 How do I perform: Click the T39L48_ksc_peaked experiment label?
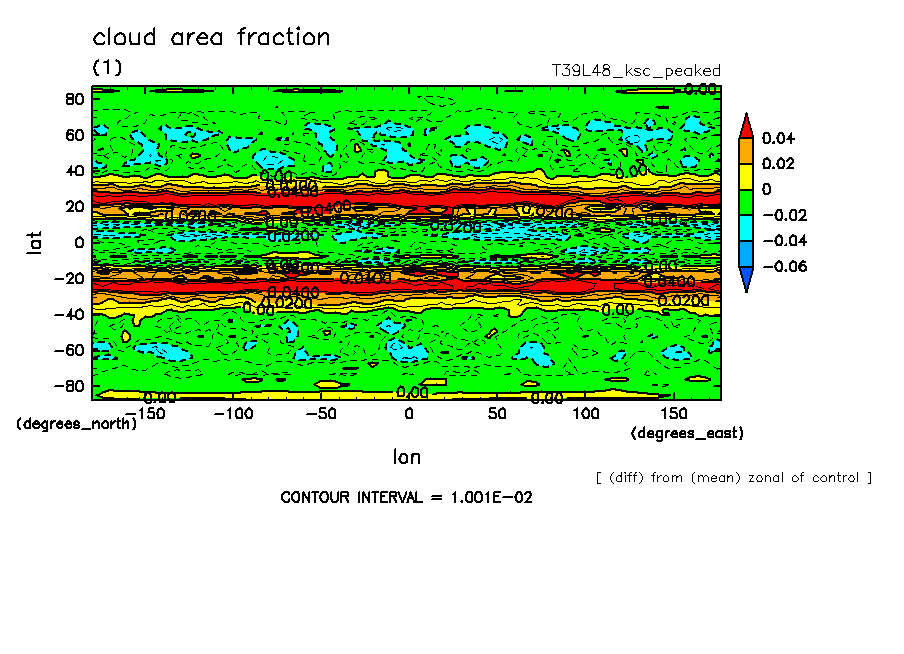click(636, 71)
